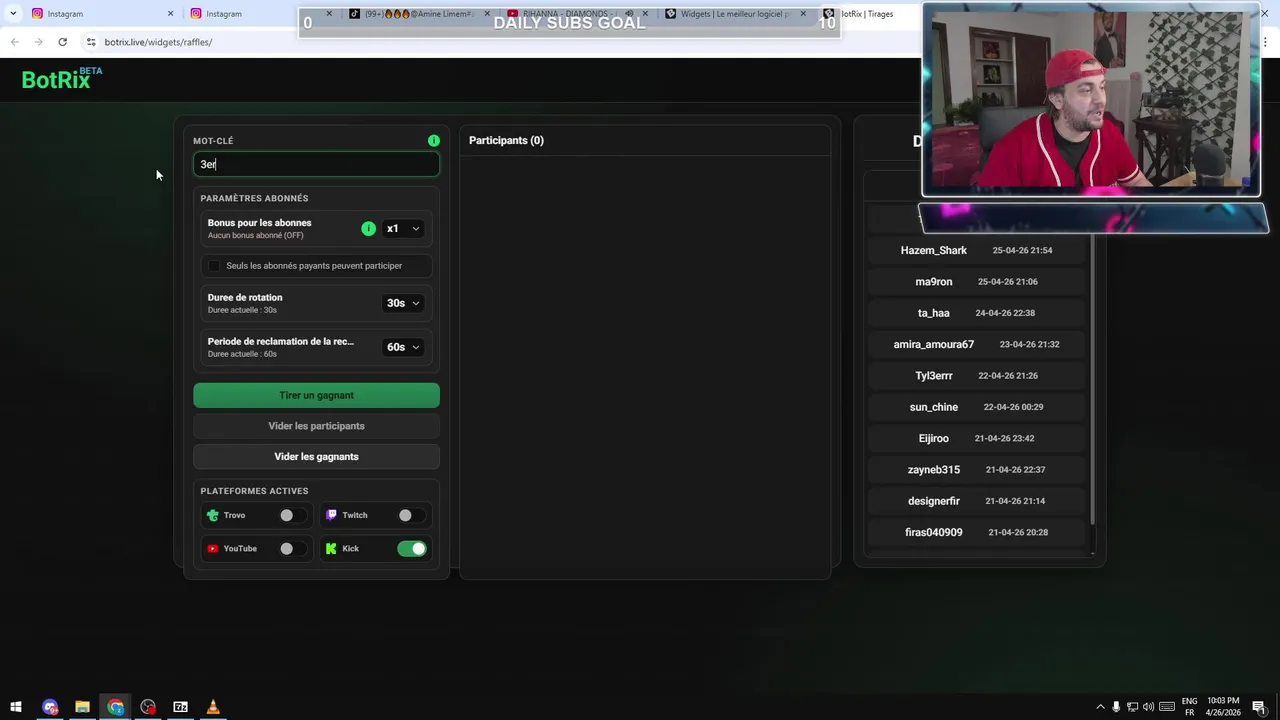Open Chrome from the taskbar
Screen dimensions: 1280x720
(x=115, y=707)
